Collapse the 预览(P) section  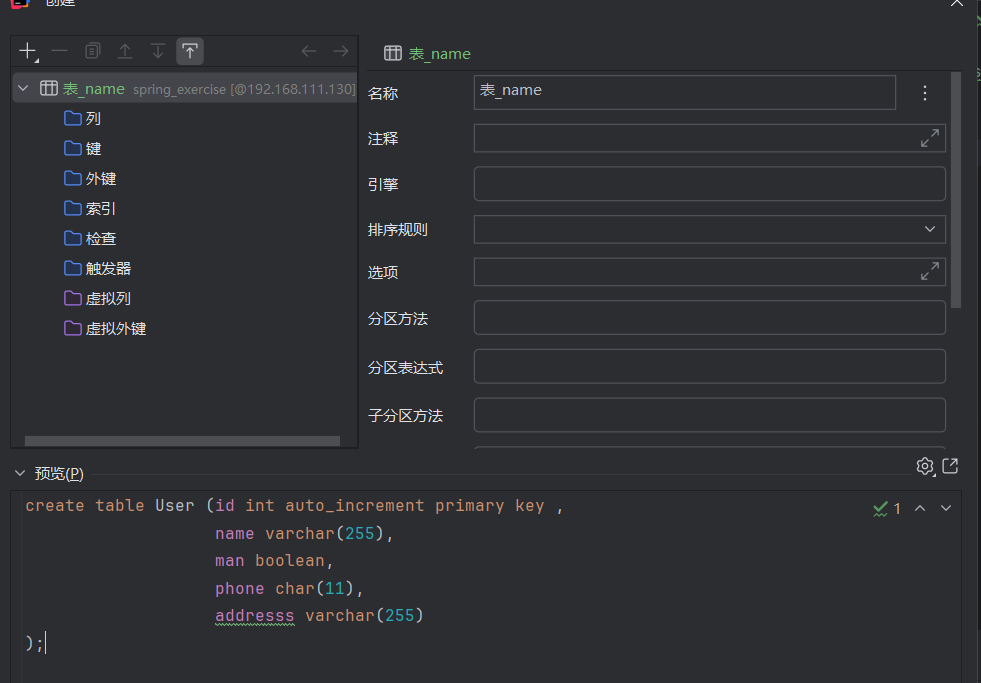click(20, 473)
